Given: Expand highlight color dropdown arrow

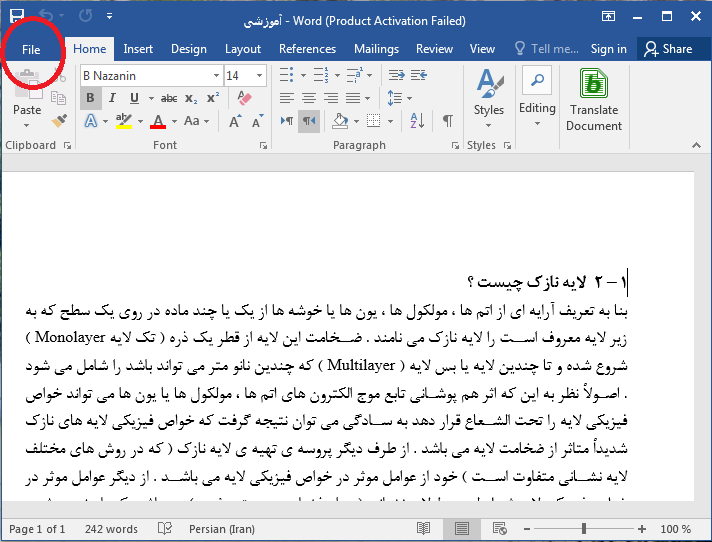Looking at the screenshot, I should tap(140, 121).
